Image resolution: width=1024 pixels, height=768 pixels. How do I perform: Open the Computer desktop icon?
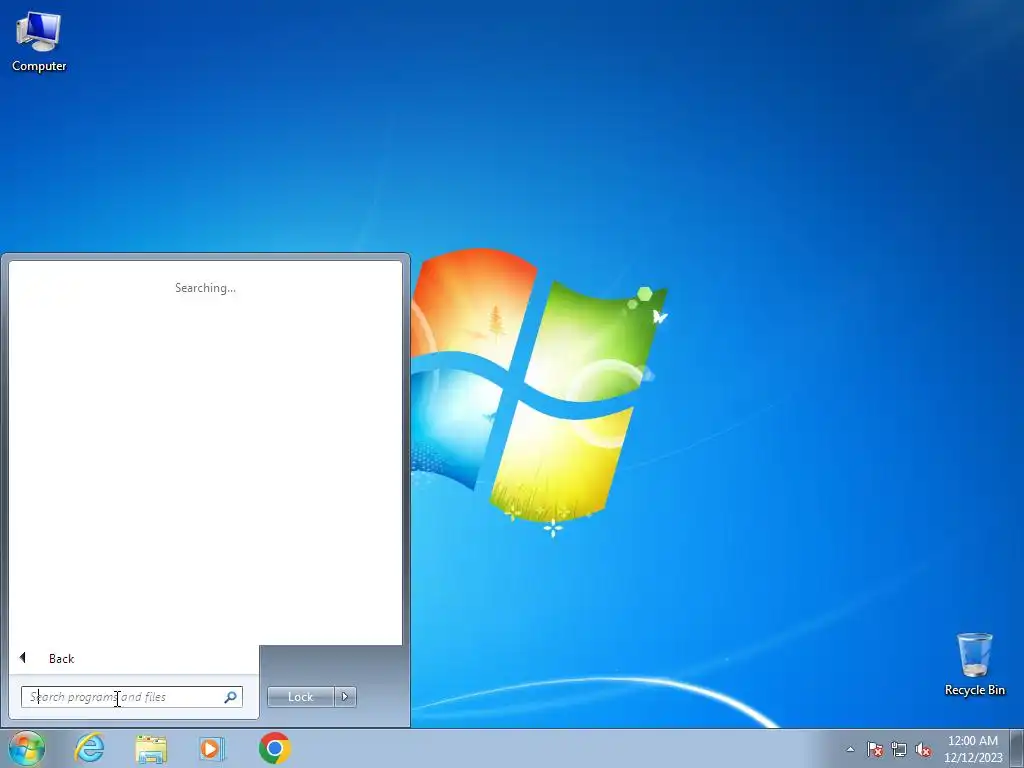coord(39,42)
